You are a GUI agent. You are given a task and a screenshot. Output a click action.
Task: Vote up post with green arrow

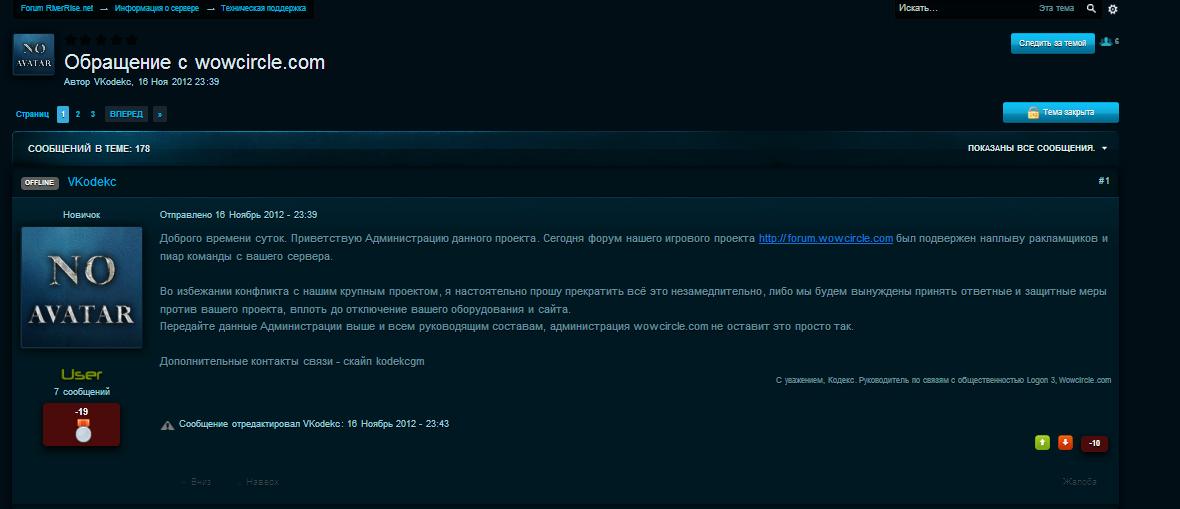1042,443
